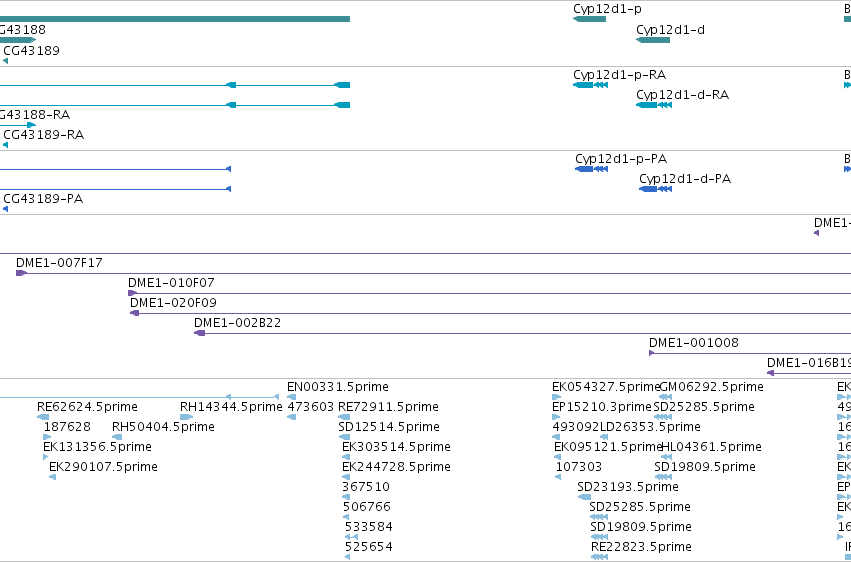Open the DME1-001O08 clone label

(694, 343)
